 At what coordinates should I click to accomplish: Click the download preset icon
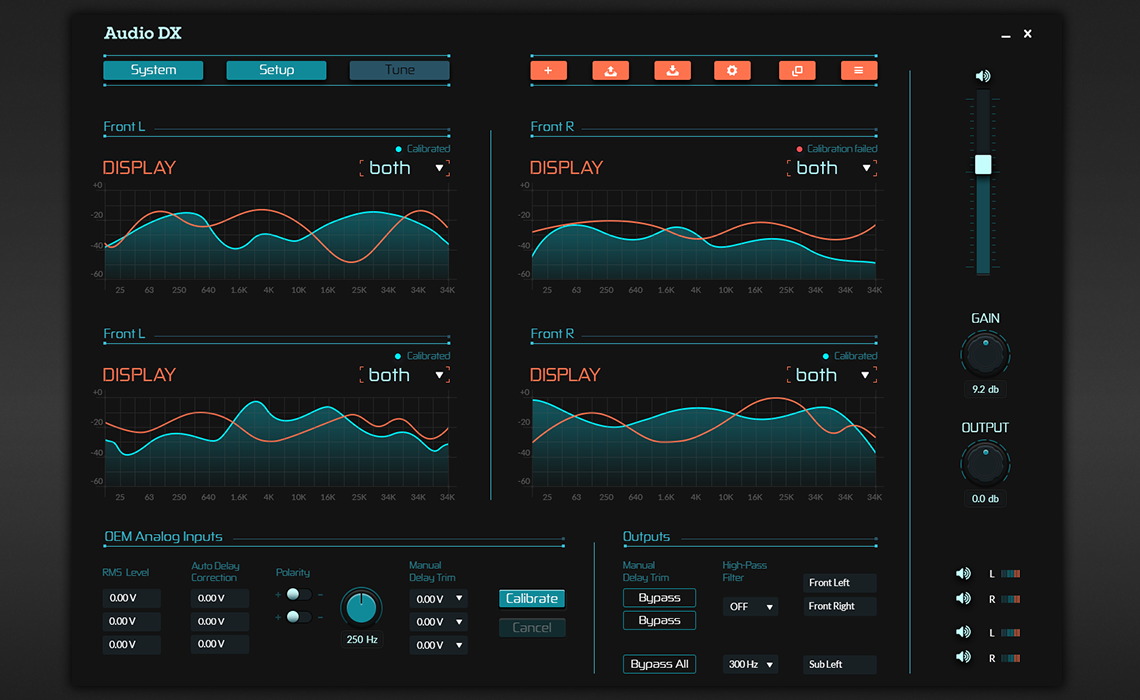(672, 70)
